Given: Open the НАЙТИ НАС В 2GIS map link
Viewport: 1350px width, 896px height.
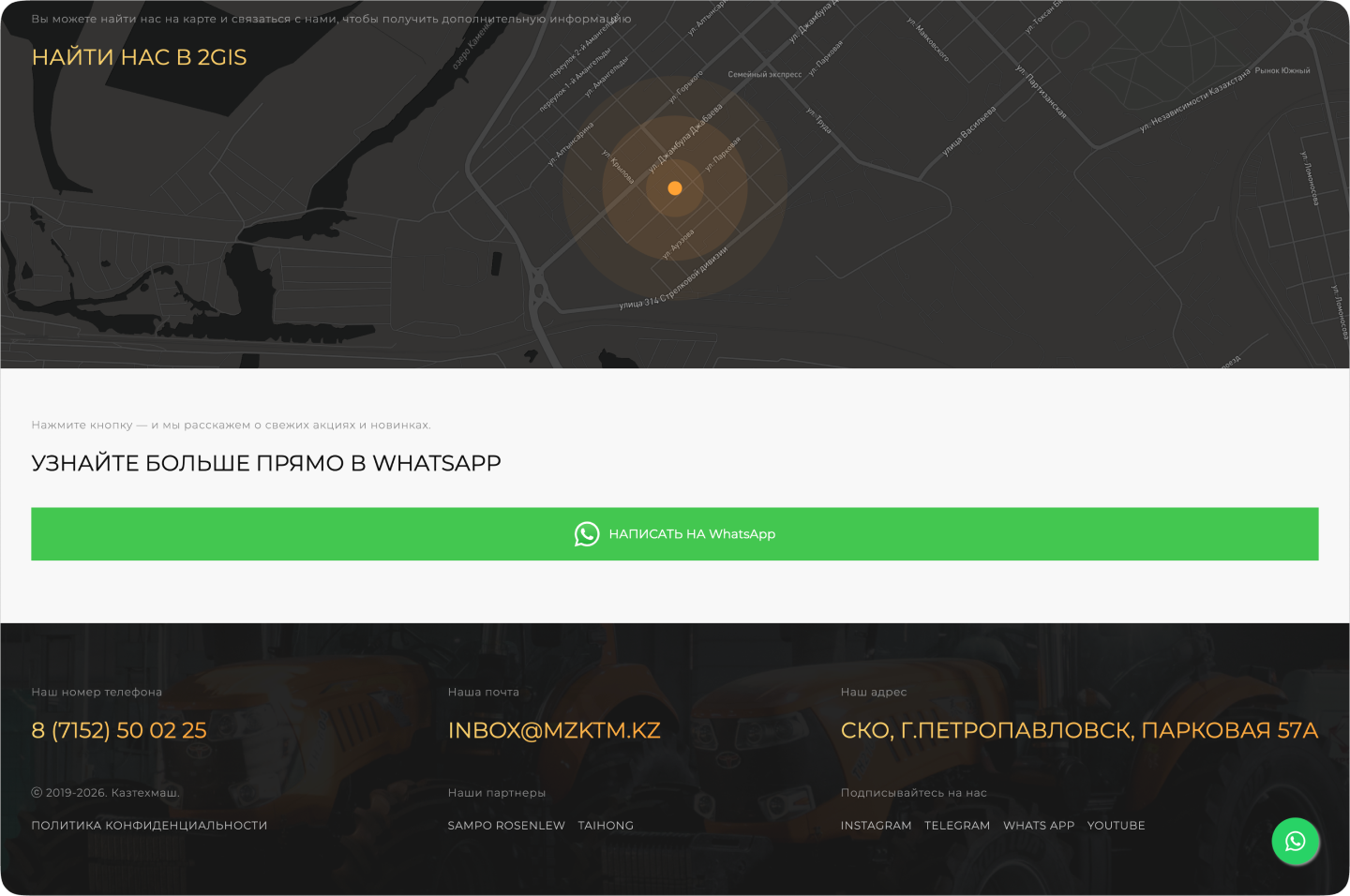Looking at the screenshot, I should (x=140, y=57).
